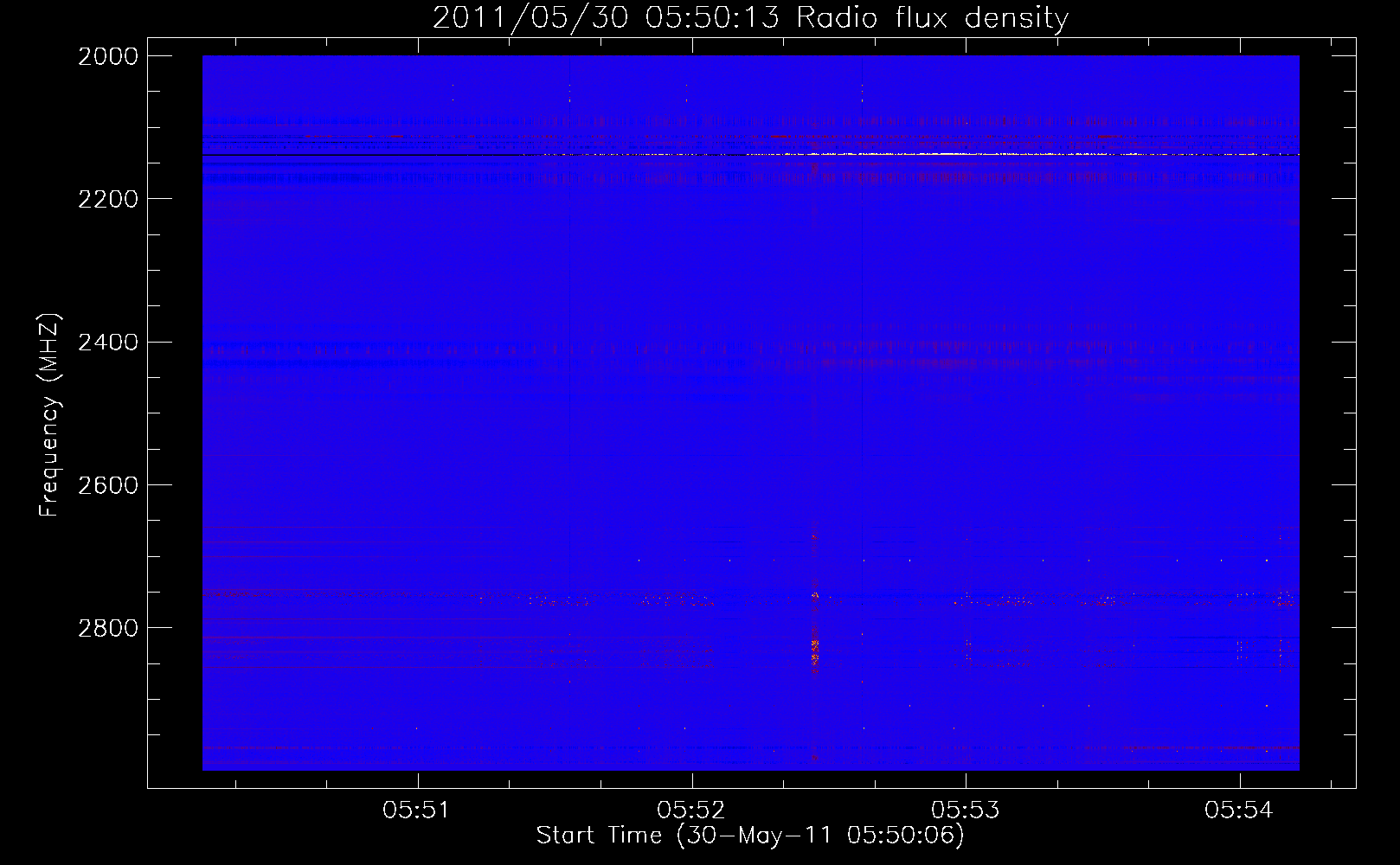Click the red burst near 2820 MHz after 05:52

pos(814,653)
